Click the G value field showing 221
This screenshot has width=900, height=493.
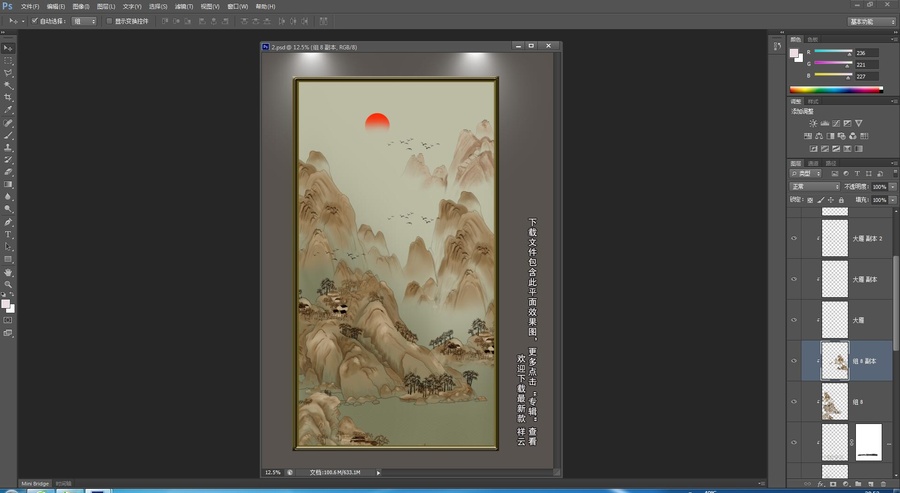[866, 64]
